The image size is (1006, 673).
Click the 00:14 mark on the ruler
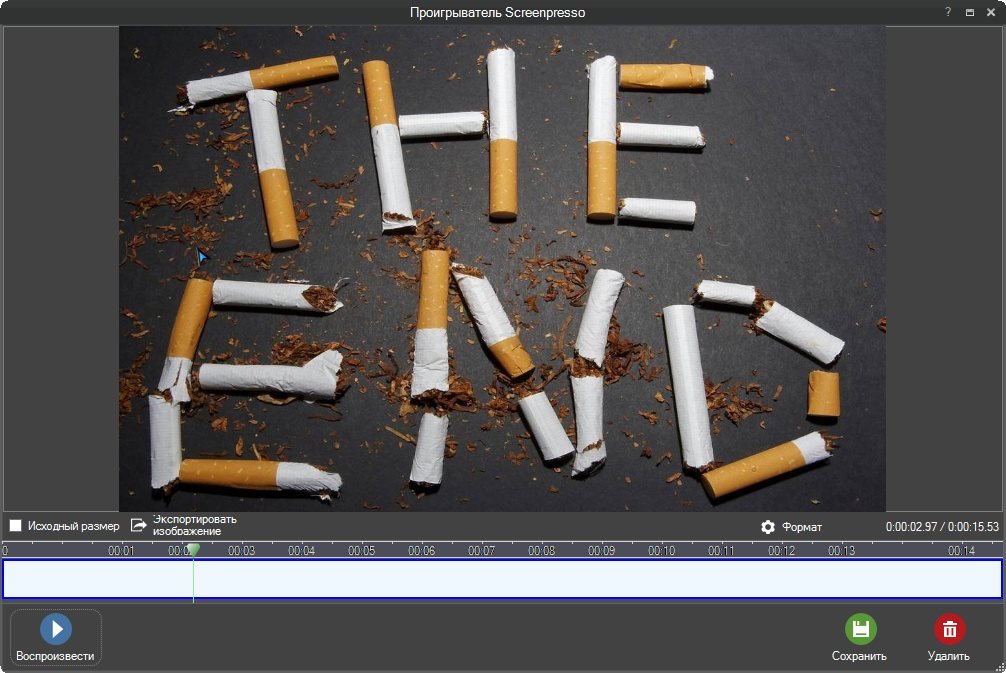coord(961,550)
